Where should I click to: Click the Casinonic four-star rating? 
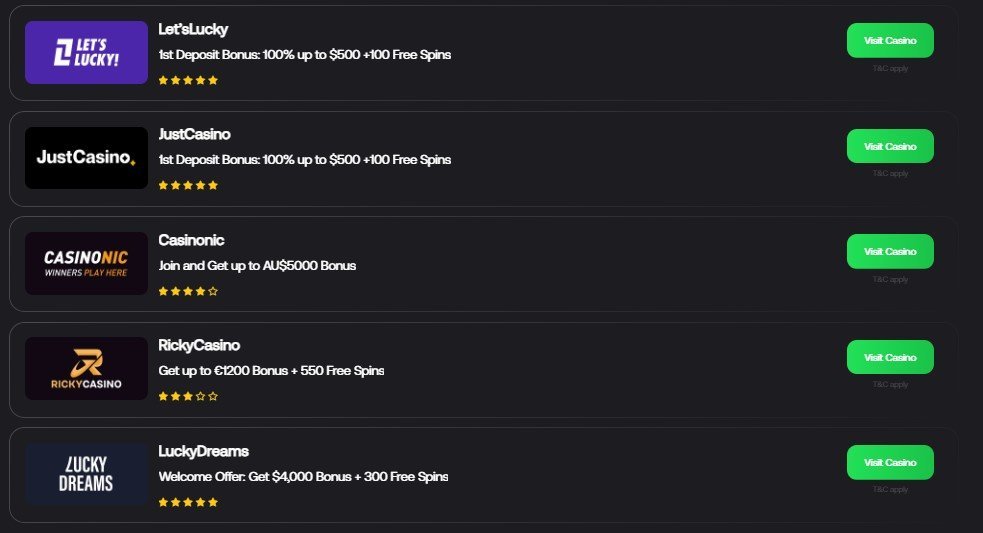[x=188, y=291]
